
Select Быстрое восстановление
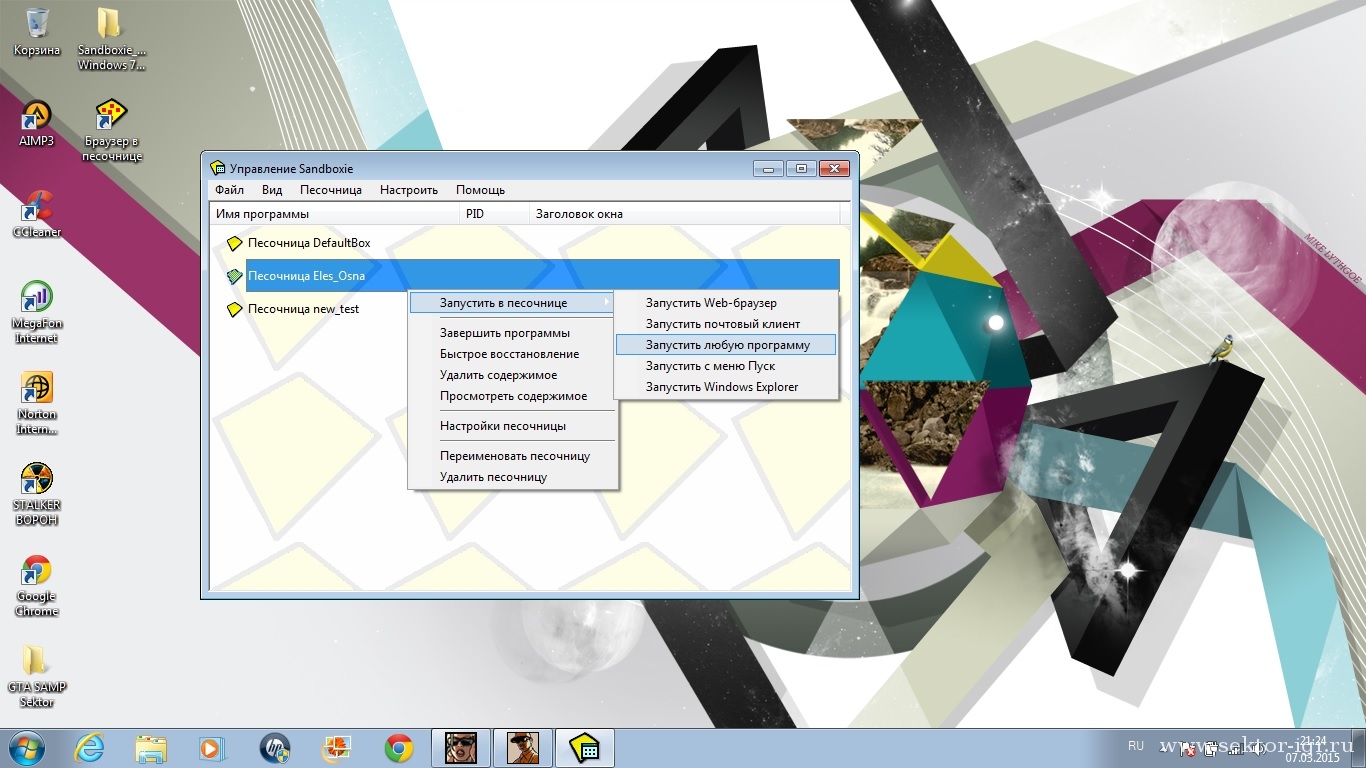[x=513, y=354]
